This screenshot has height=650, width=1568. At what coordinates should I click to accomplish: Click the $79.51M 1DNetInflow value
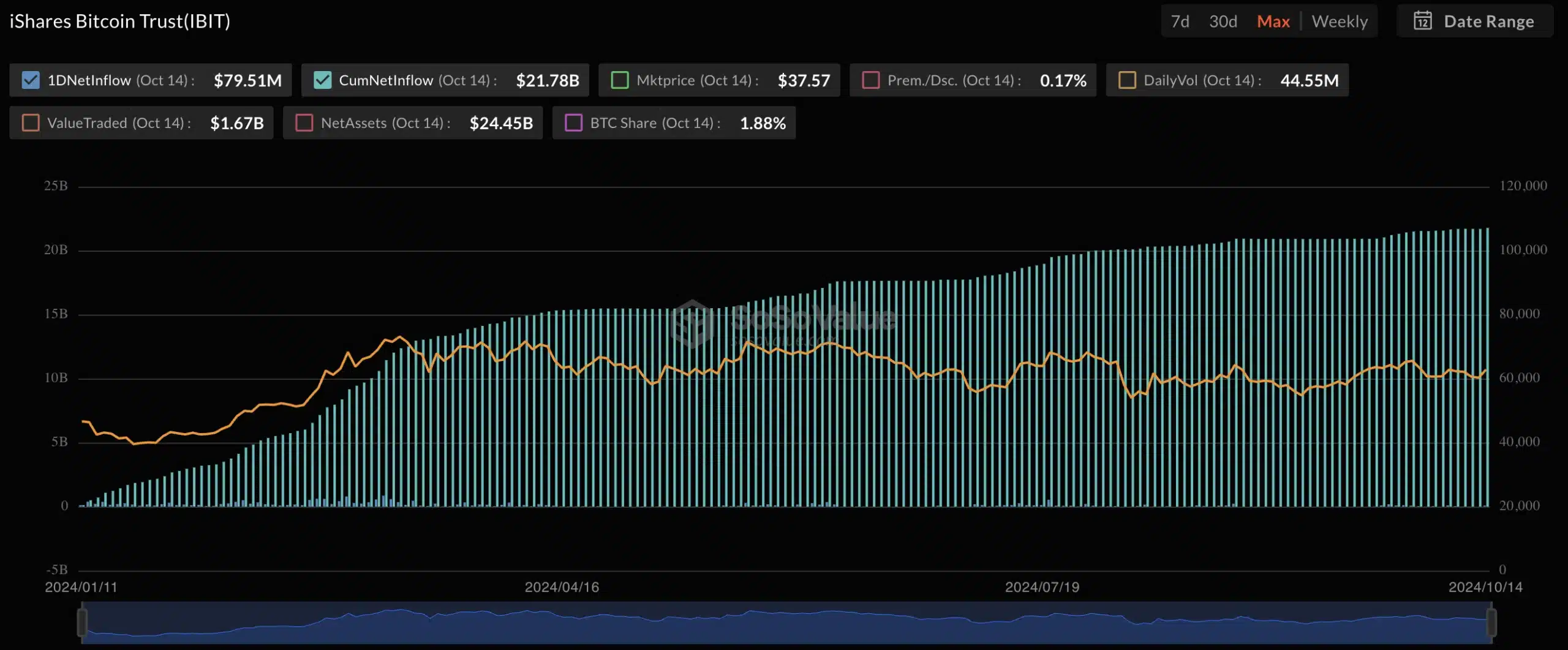[247, 80]
